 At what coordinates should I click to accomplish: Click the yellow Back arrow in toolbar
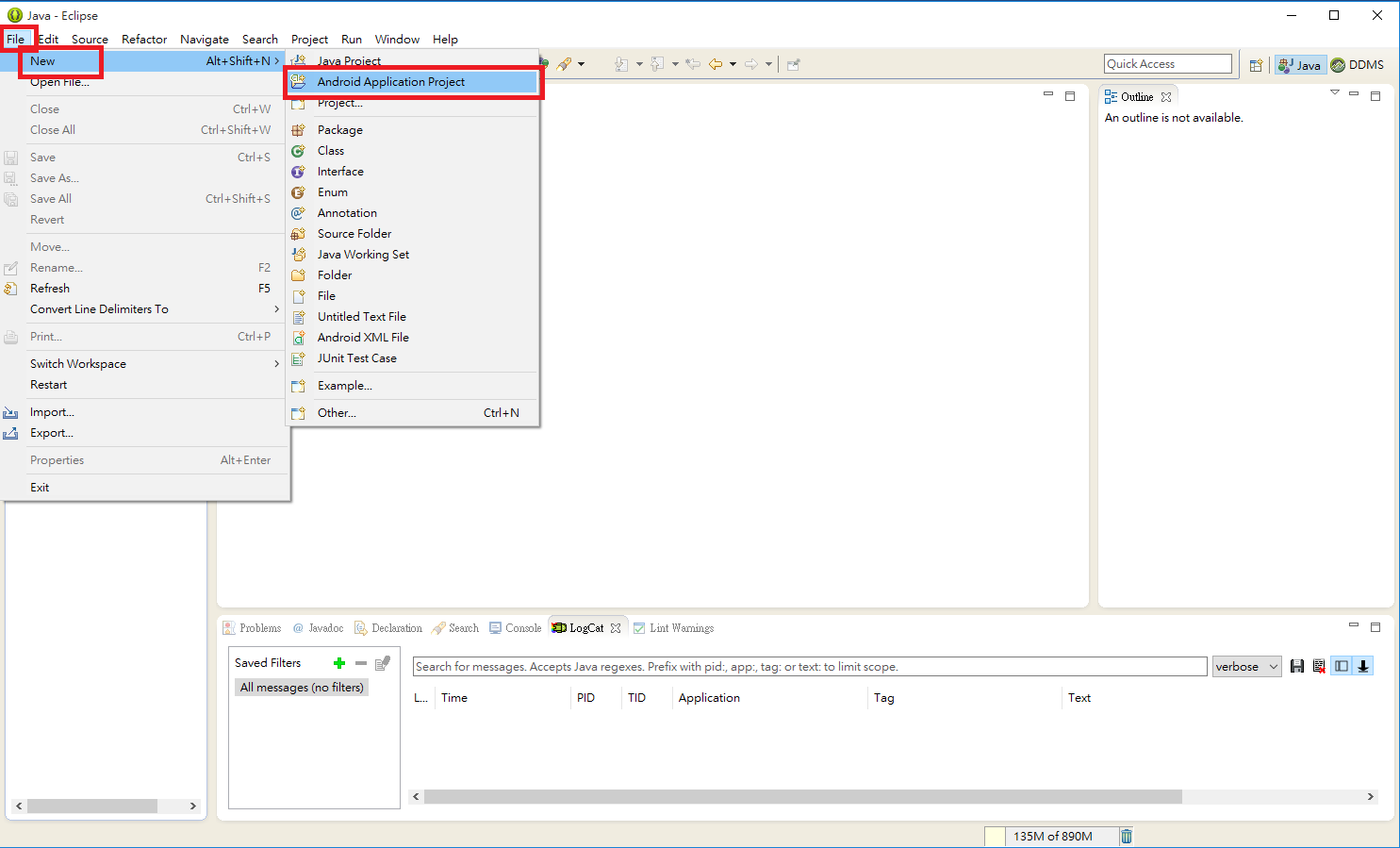[x=716, y=64]
